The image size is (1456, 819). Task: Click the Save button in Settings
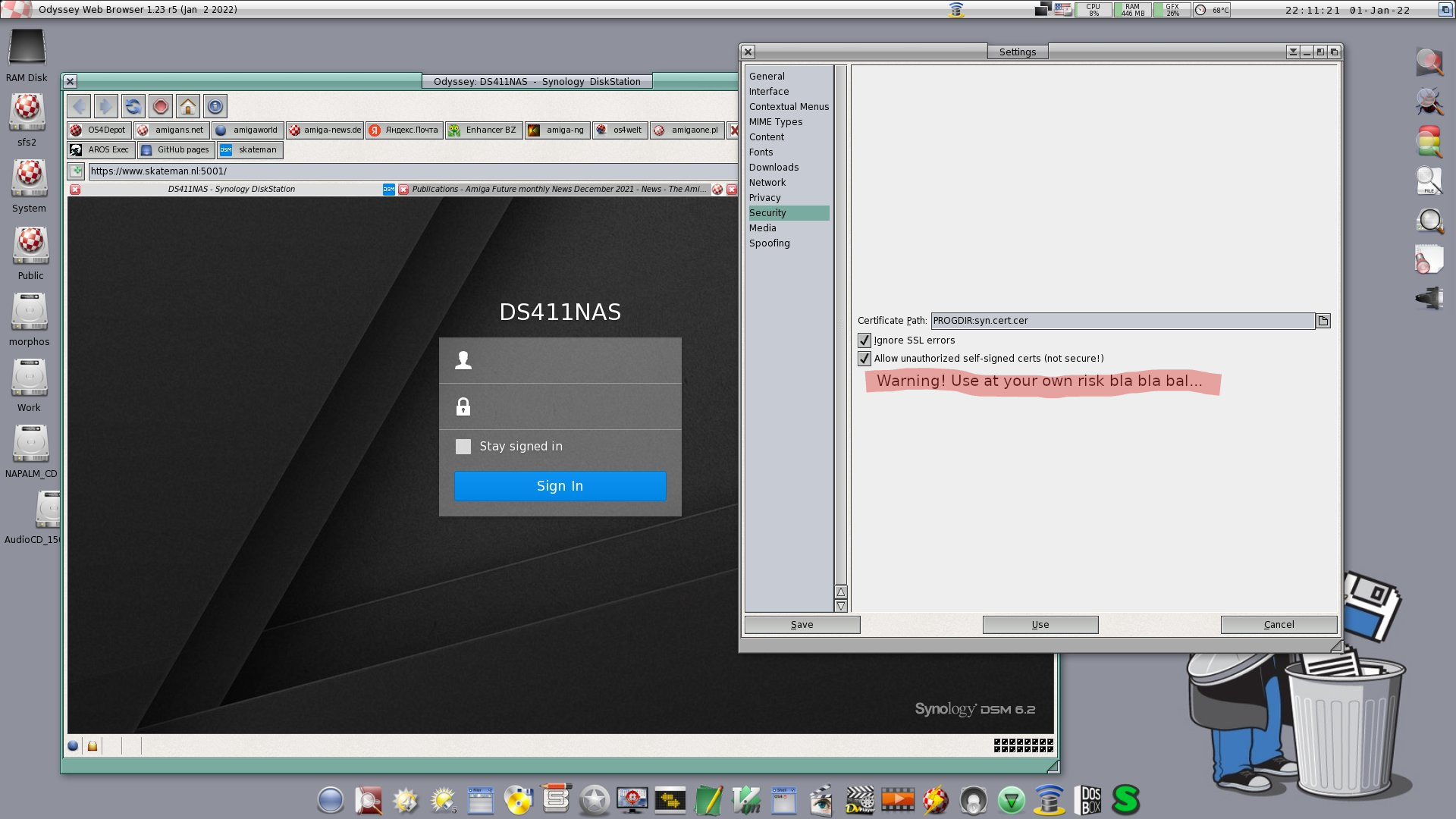point(802,625)
